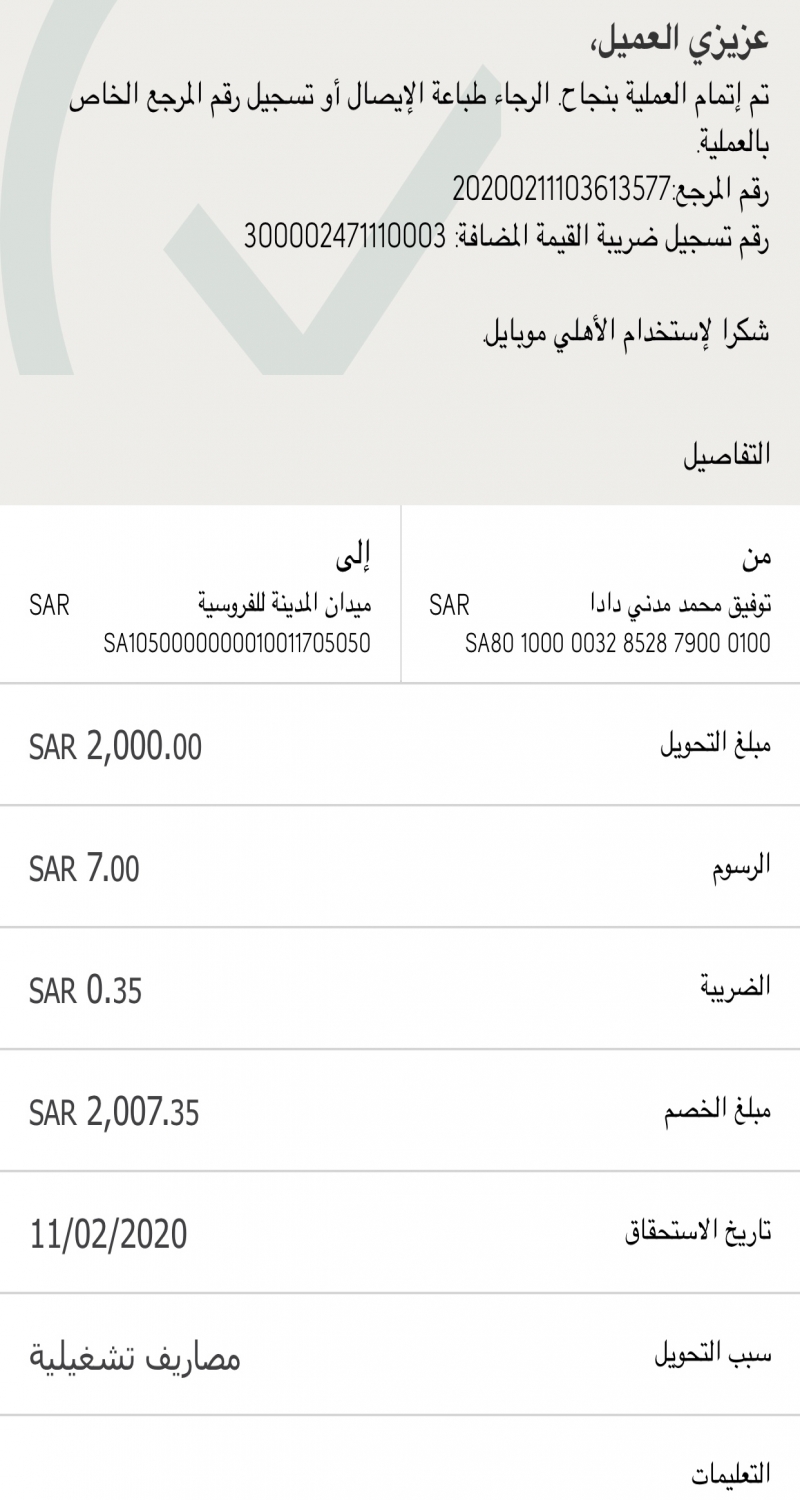Tap the 'سبب التحويل' row label
This screenshot has height=1500, width=800.
tap(712, 1356)
